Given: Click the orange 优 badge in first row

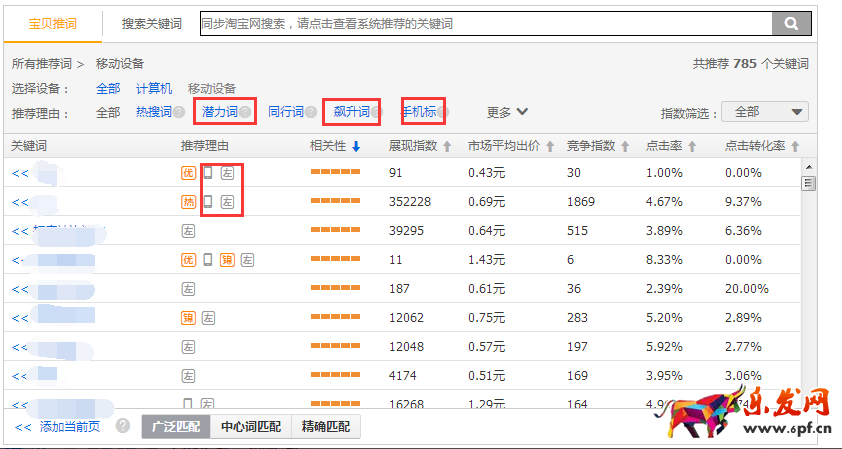Looking at the screenshot, I should tap(188, 173).
